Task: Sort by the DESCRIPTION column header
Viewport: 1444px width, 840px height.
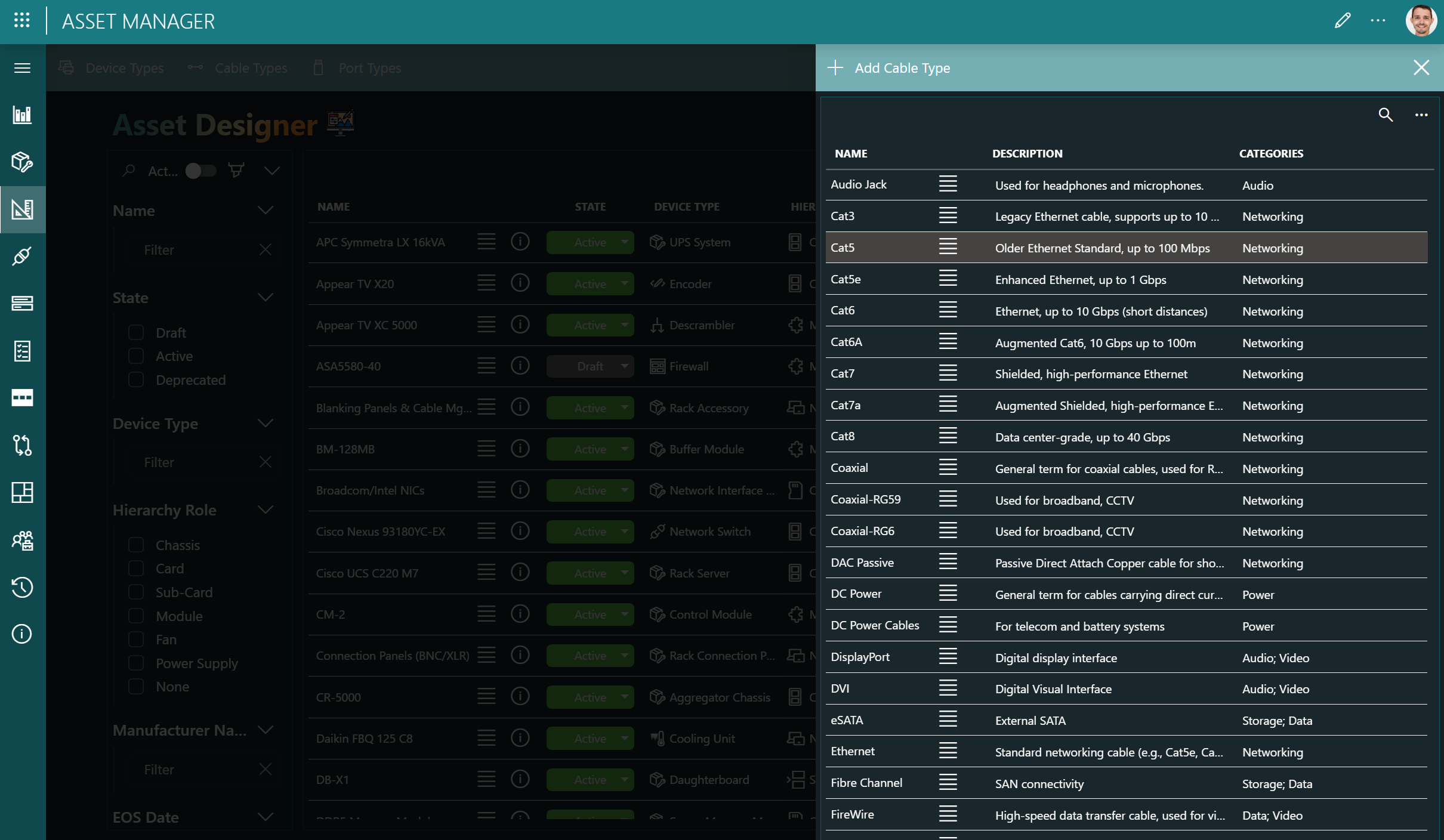Action: (1027, 153)
